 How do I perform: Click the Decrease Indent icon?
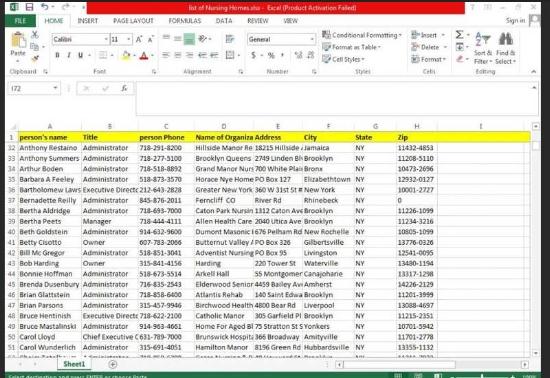pyautogui.click(x=202, y=55)
